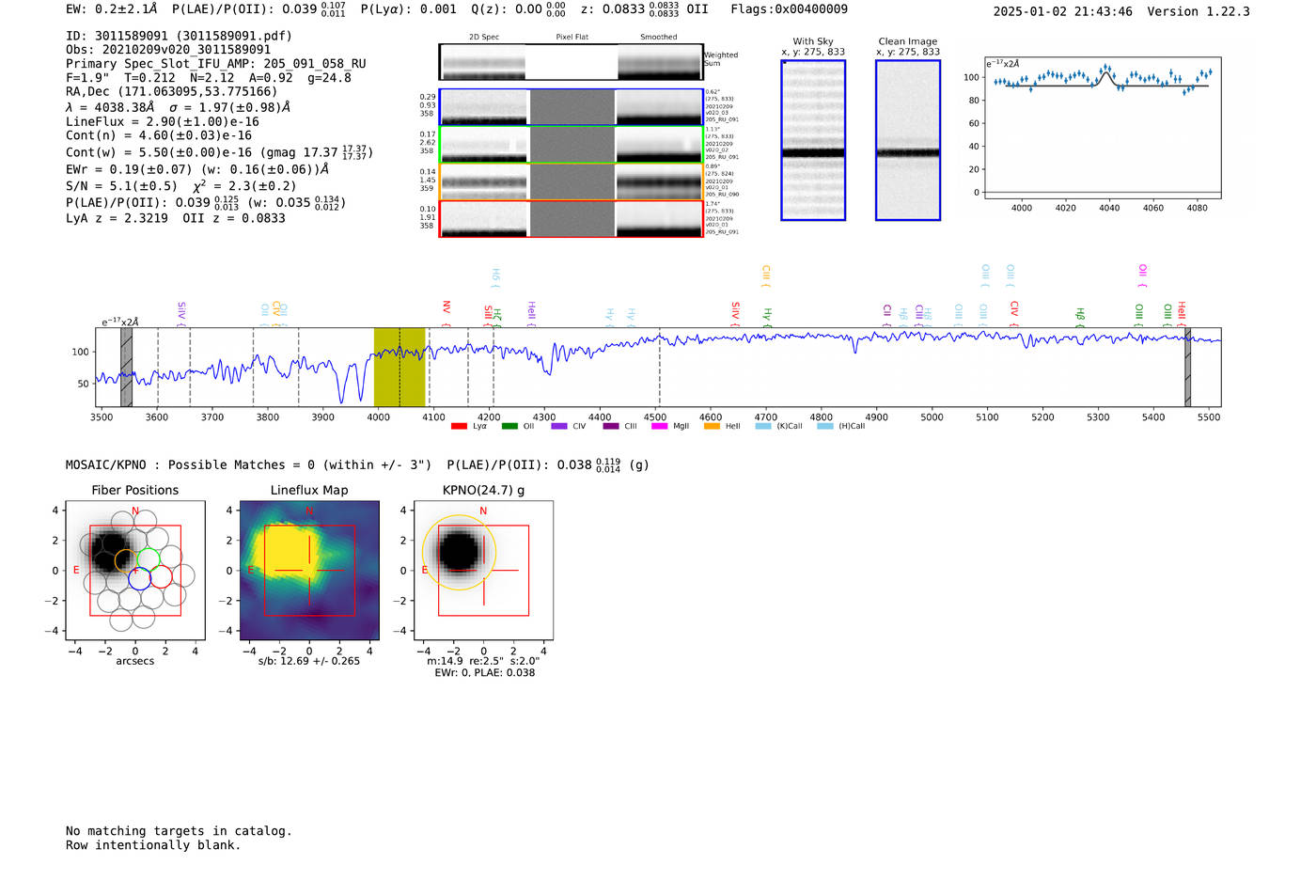Click the red N marker in Lineflux Map

pyautogui.click(x=308, y=511)
